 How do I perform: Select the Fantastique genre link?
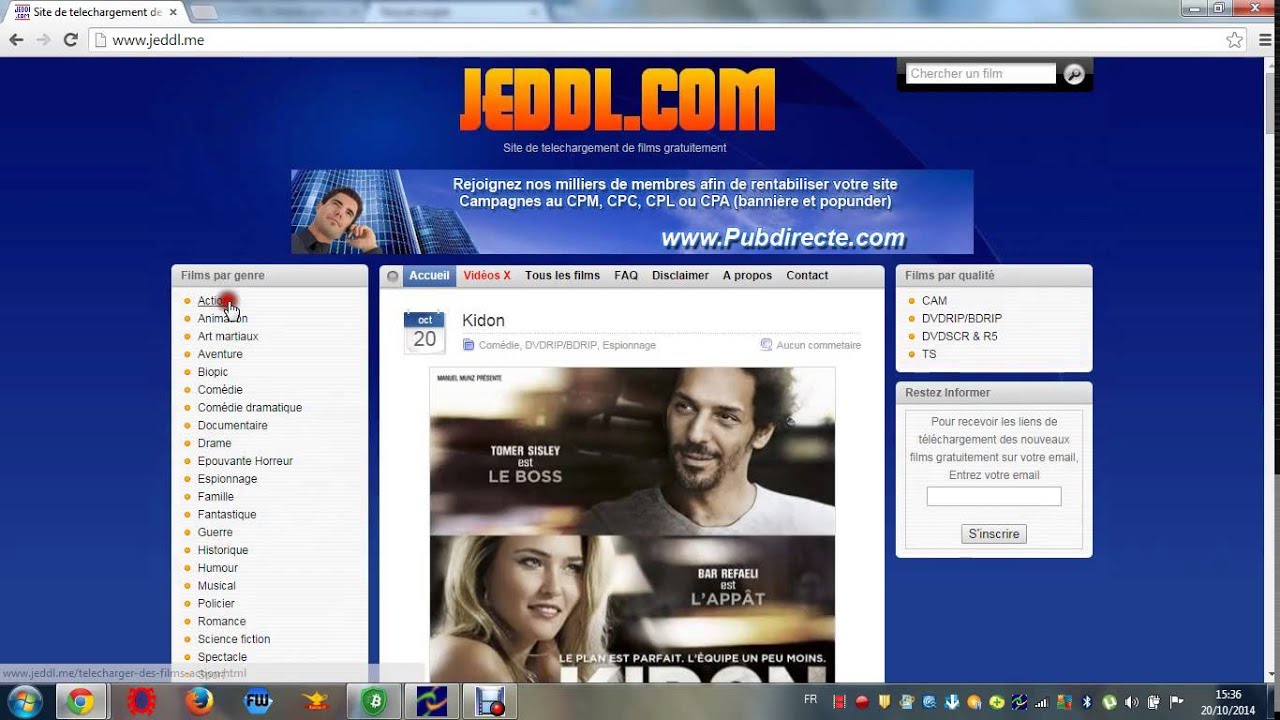227,515
